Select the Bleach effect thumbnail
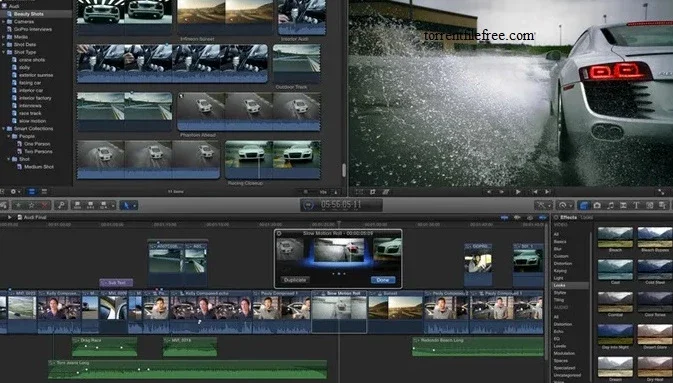 (615, 237)
